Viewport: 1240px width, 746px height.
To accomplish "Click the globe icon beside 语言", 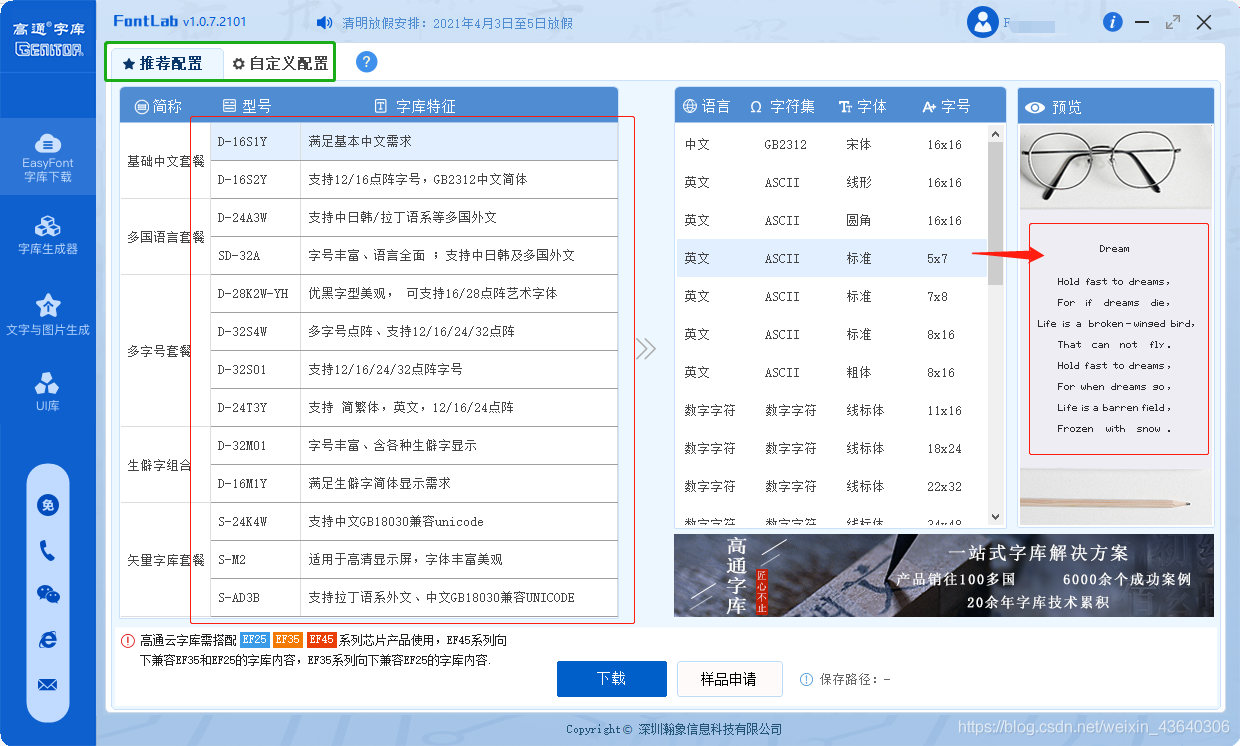I will click(x=690, y=106).
